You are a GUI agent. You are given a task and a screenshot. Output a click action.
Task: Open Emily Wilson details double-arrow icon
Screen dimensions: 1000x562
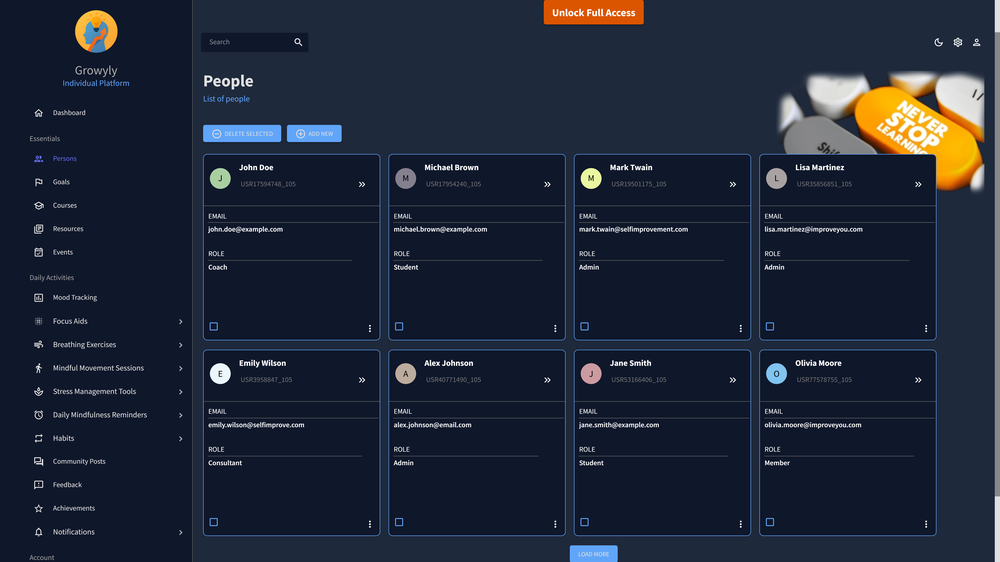pyautogui.click(x=362, y=380)
